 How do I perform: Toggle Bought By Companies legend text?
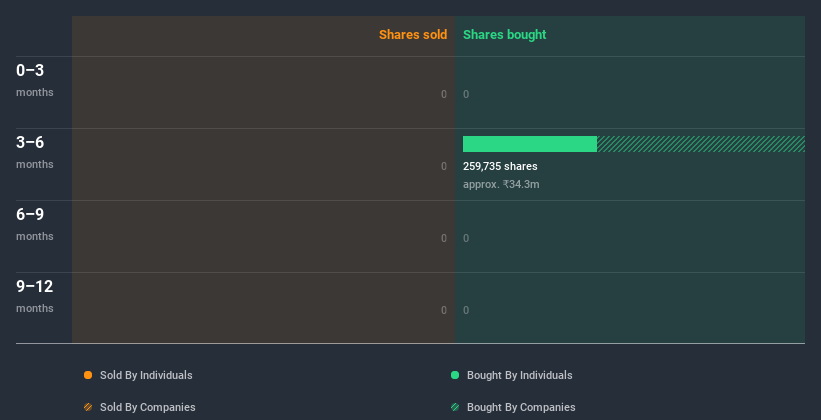[521, 407]
